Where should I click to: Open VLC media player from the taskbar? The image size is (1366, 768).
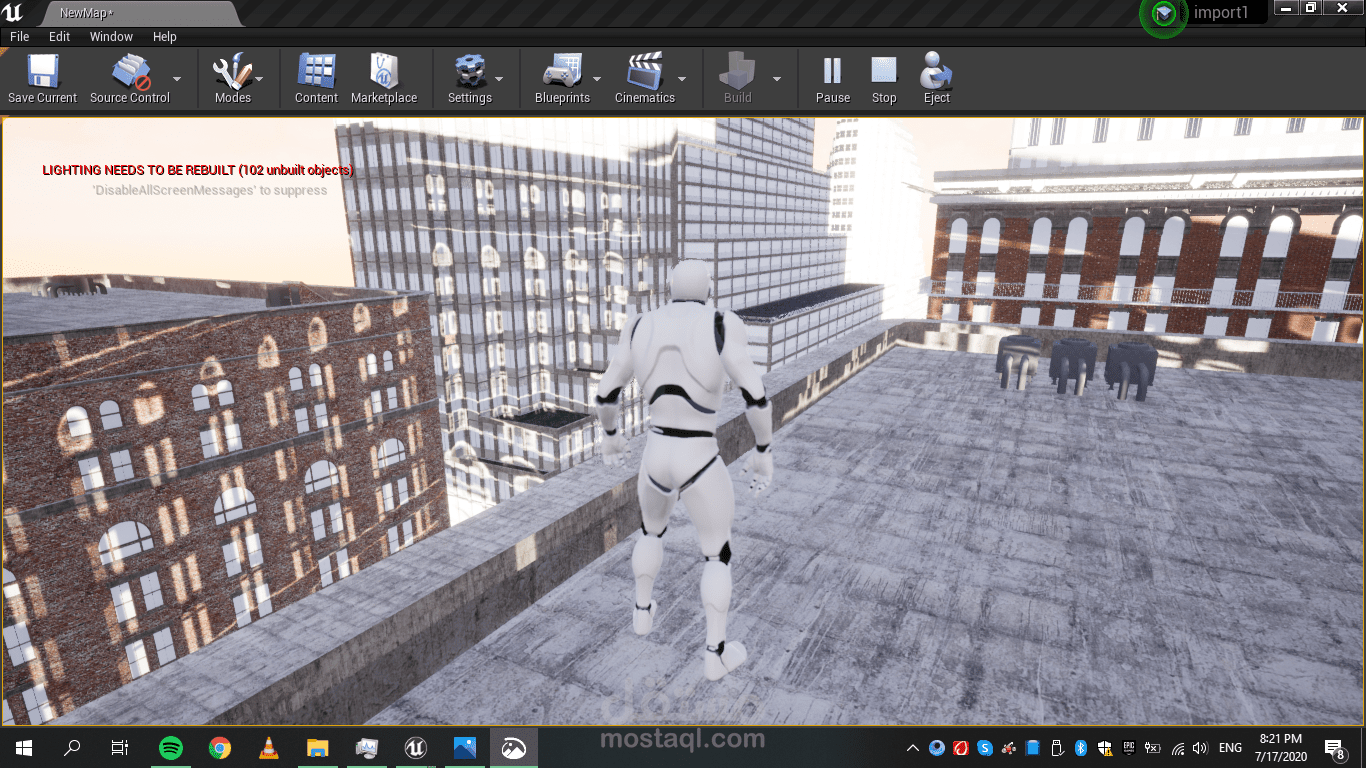[x=269, y=747]
